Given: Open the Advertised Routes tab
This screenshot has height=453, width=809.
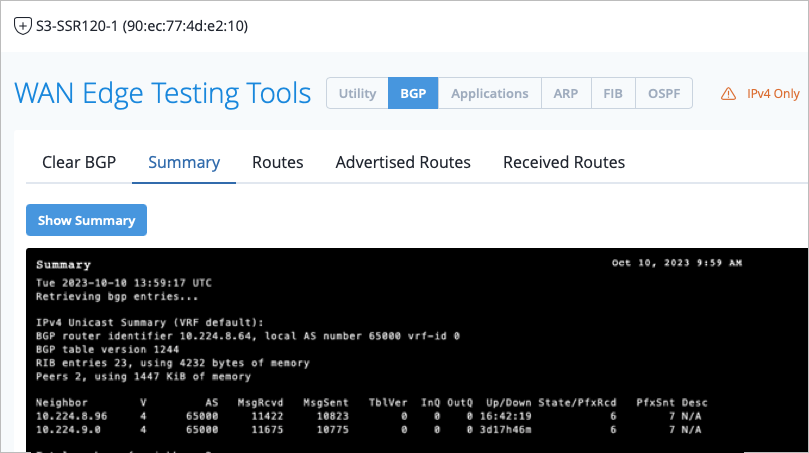Looking at the screenshot, I should click(403, 162).
